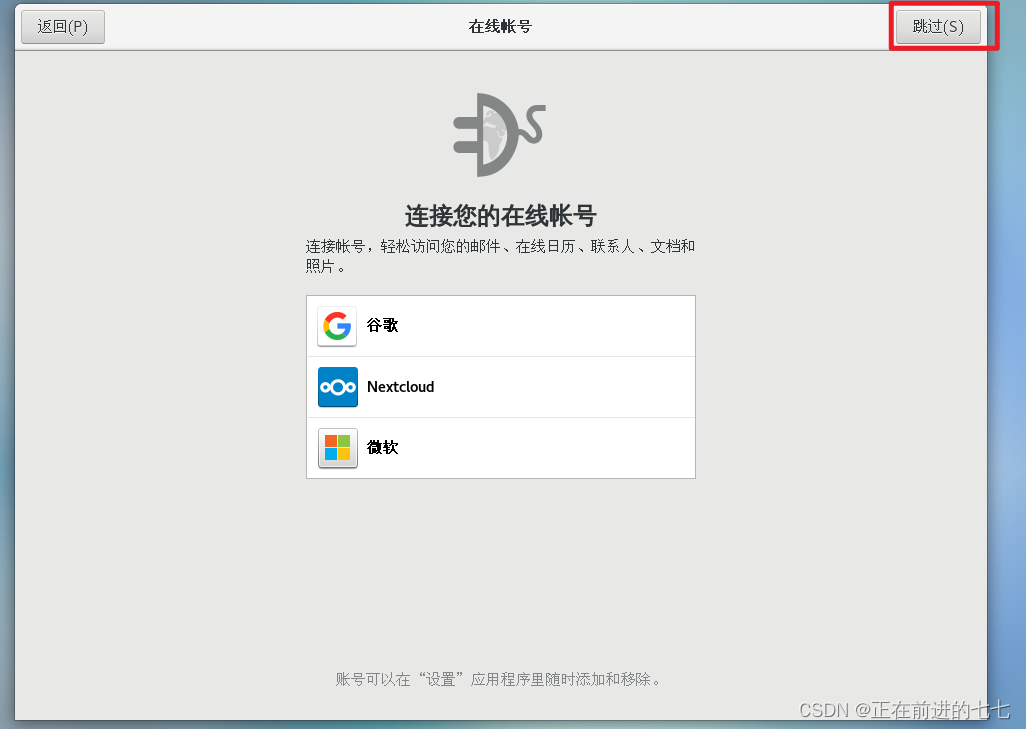Click the online accounts plug icon
The image size is (1026, 729).
[x=499, y=135]
